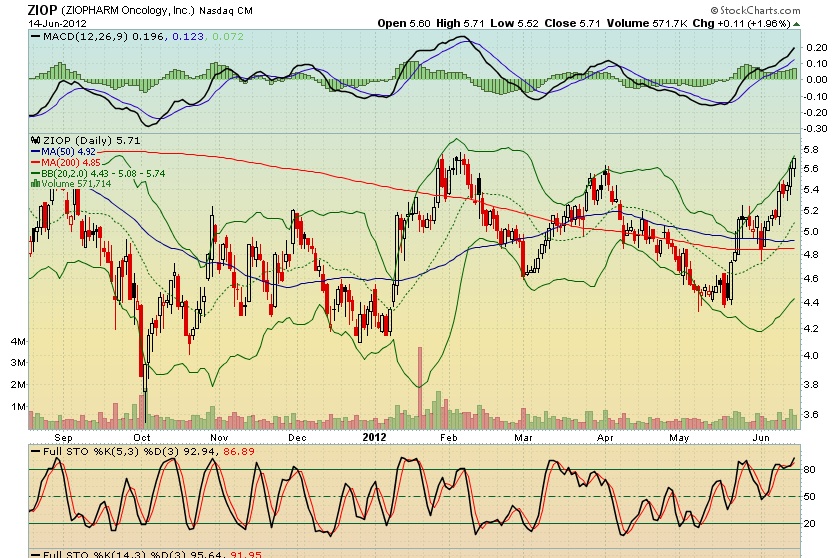Screen dimensions: 834x558
Task: Click the 80 stochastic overbought level label
Action: coord(810,469)
